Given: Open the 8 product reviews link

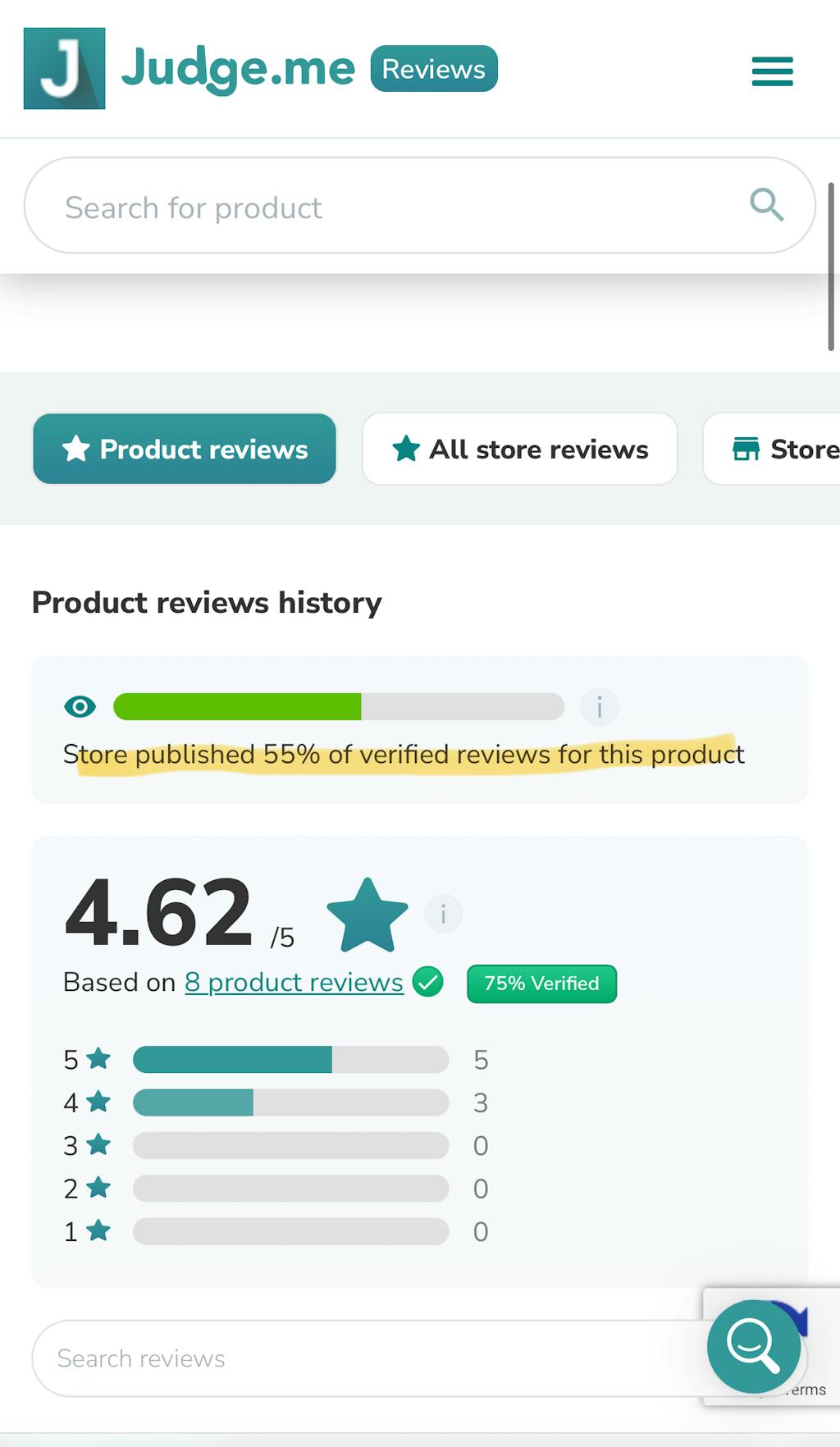Looking at the screenshot, I should (294, 982).
